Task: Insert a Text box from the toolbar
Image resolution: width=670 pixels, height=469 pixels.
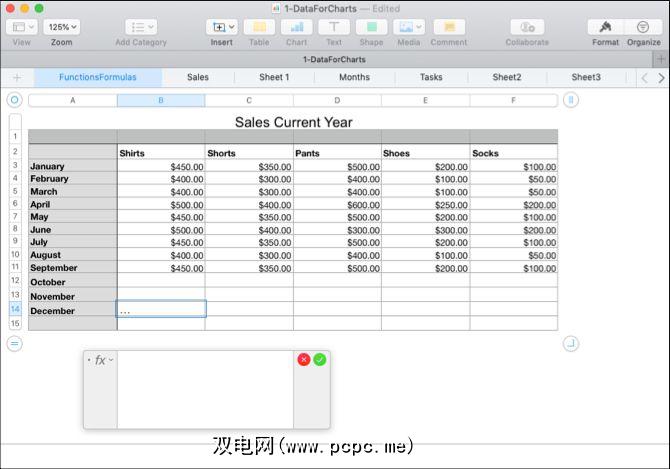Action: point(333,27)
